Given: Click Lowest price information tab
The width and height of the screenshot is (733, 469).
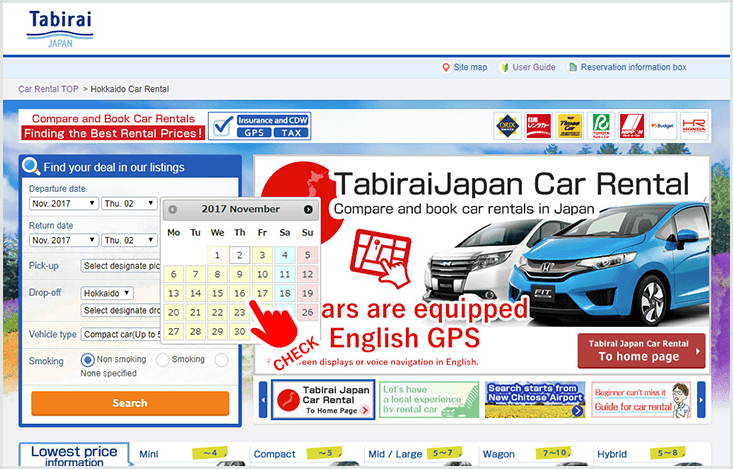Looking at the screenshot, I should (x=74, y=455).
